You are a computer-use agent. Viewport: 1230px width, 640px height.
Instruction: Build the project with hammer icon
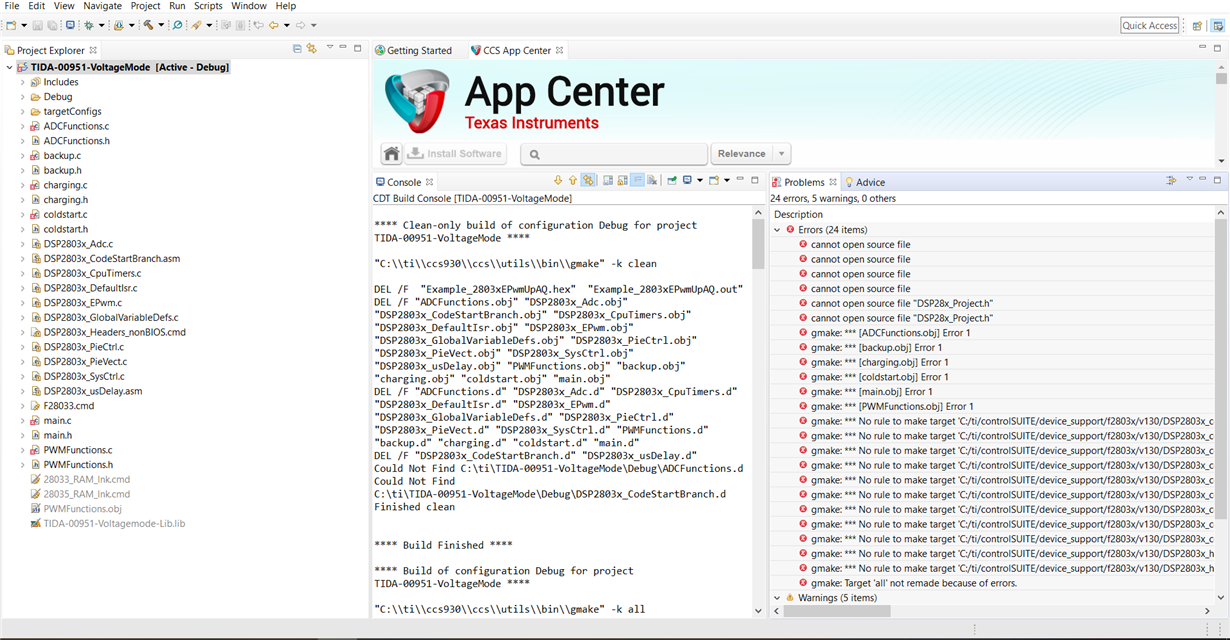(147, 25)
